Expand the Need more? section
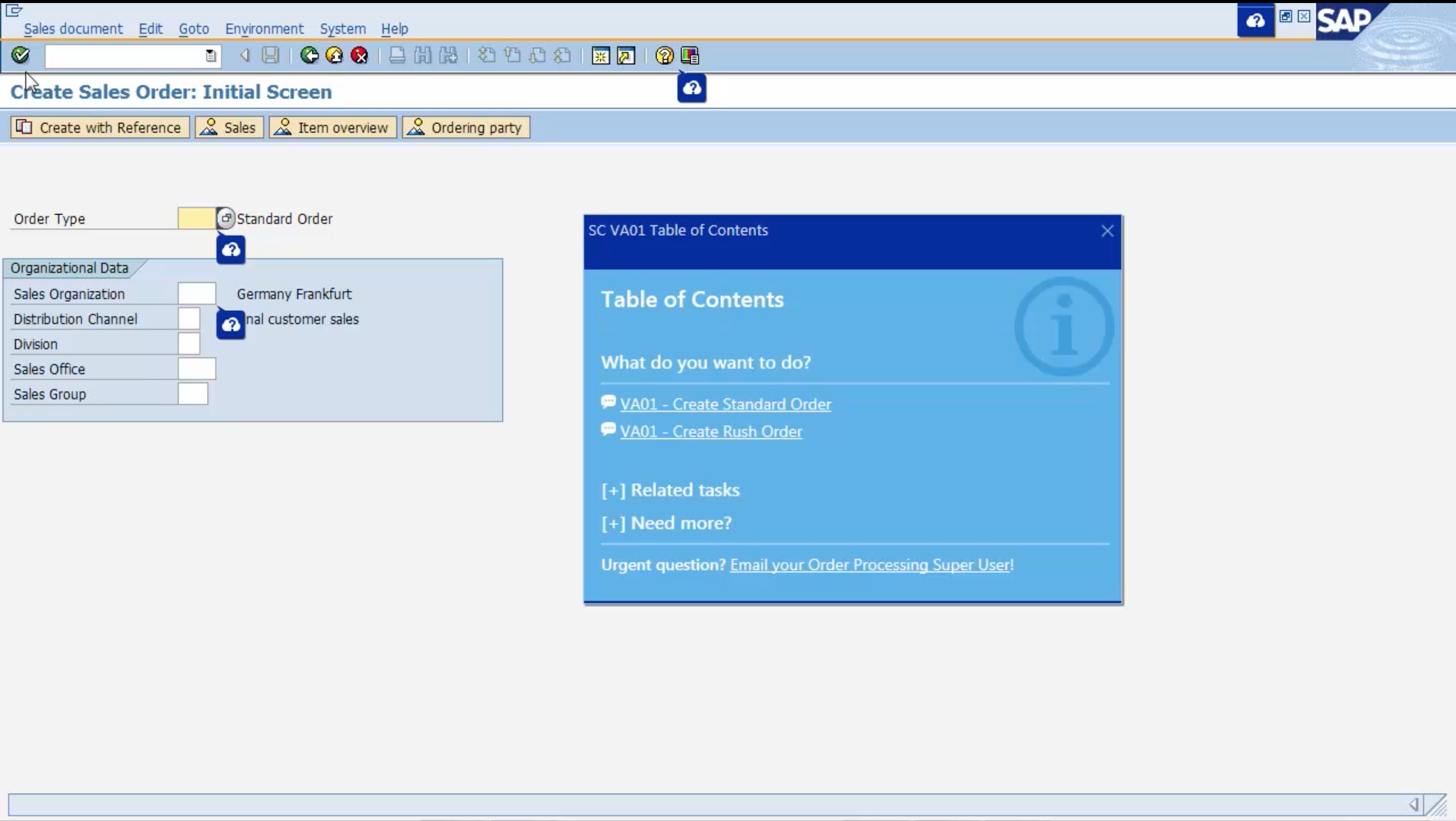Screen dimensions: 1456x821 [666, 523]
